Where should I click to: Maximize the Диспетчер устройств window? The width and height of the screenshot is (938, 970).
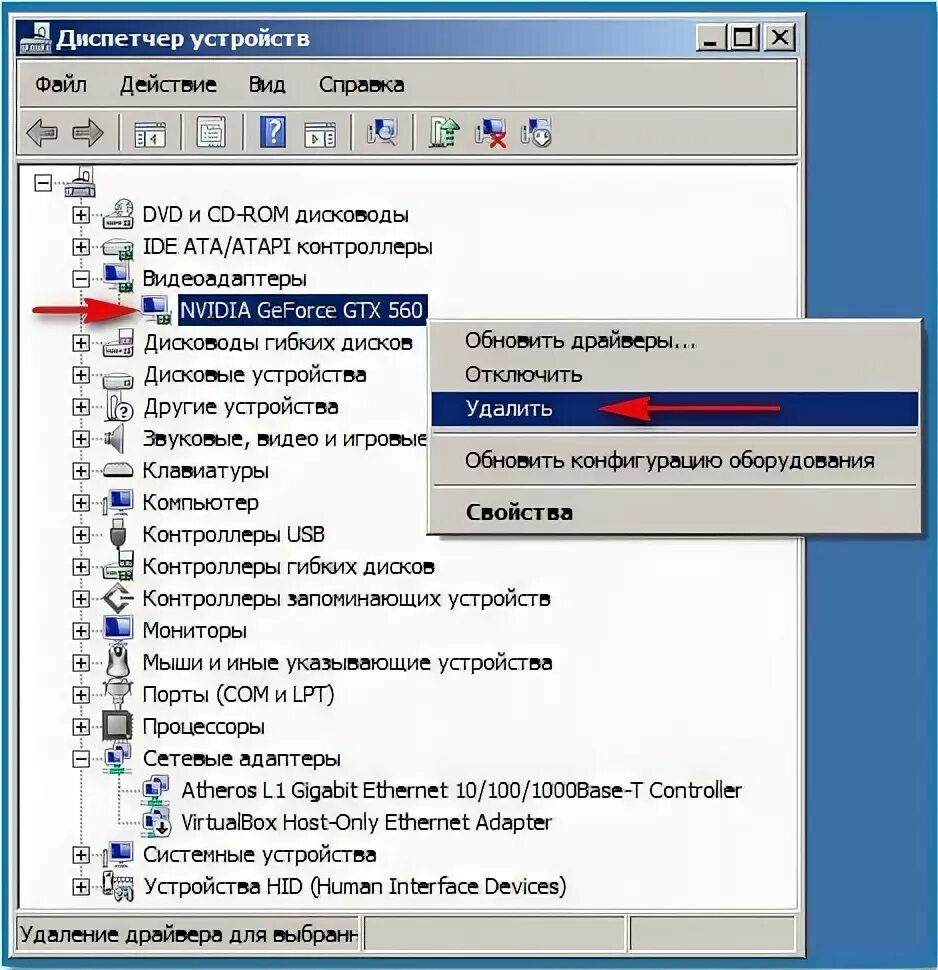click(x=744, y=38)
